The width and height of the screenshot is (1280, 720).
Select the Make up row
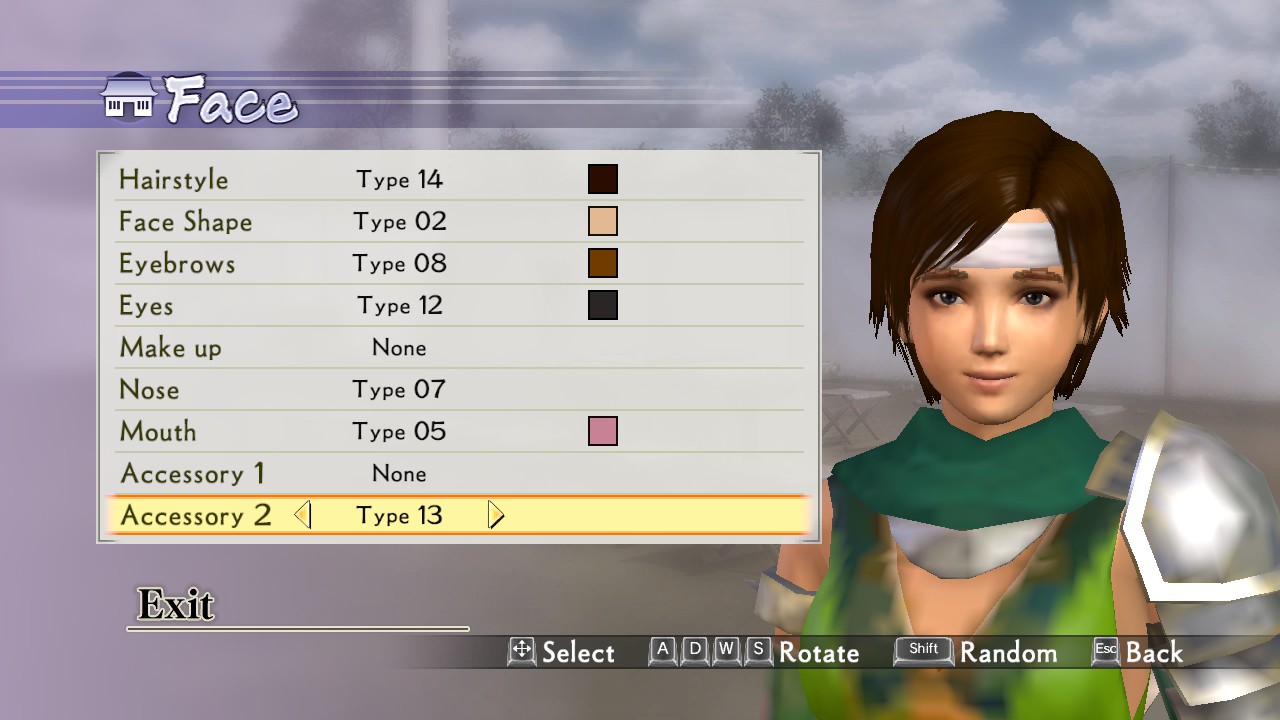[x=457, y=348]
